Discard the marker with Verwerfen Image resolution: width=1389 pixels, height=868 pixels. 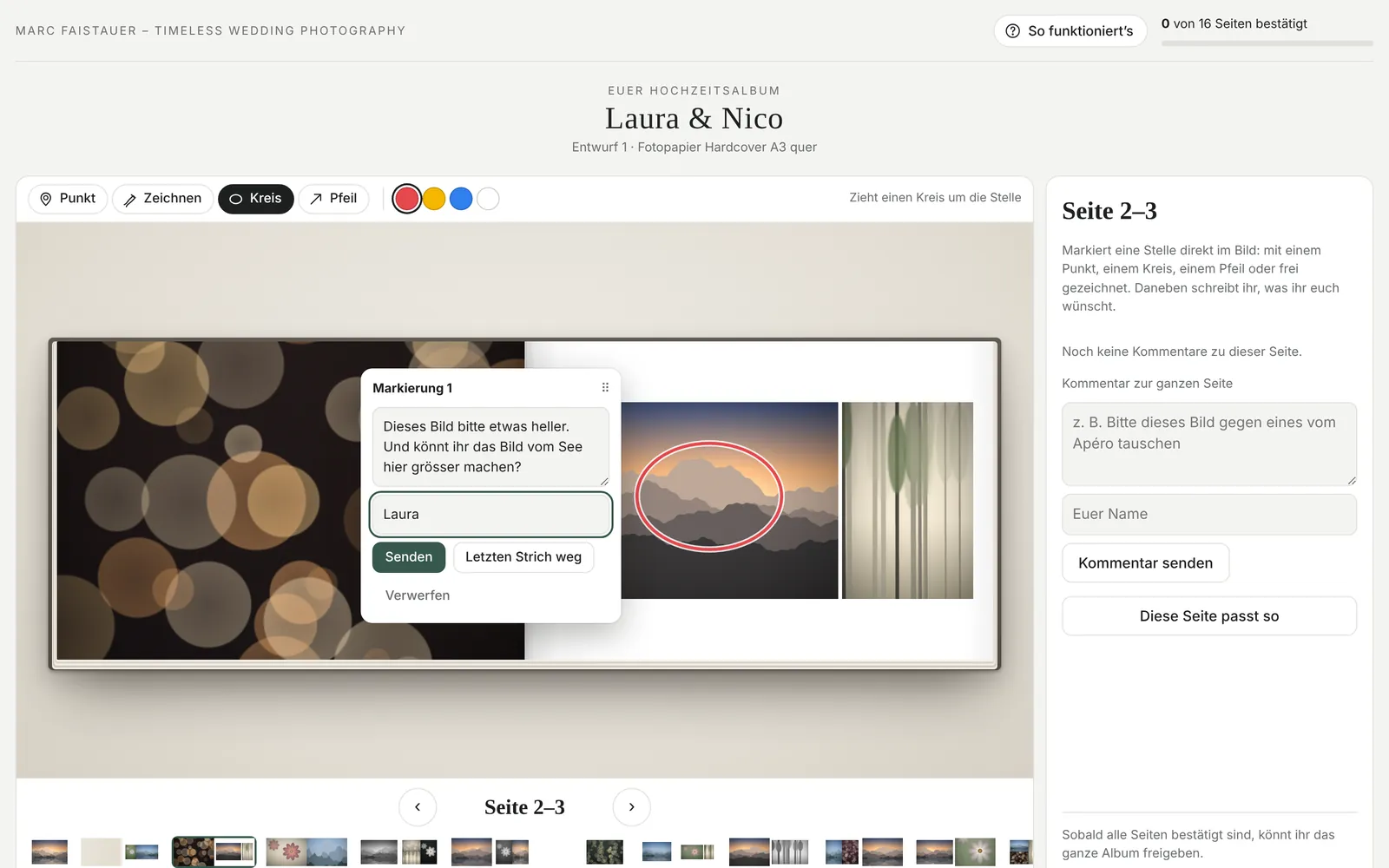tap(418, 595)
